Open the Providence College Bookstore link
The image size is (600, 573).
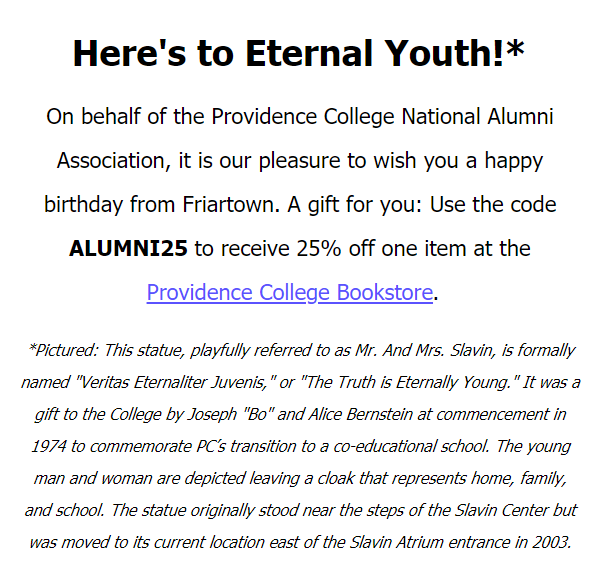(x=290, y=292)
